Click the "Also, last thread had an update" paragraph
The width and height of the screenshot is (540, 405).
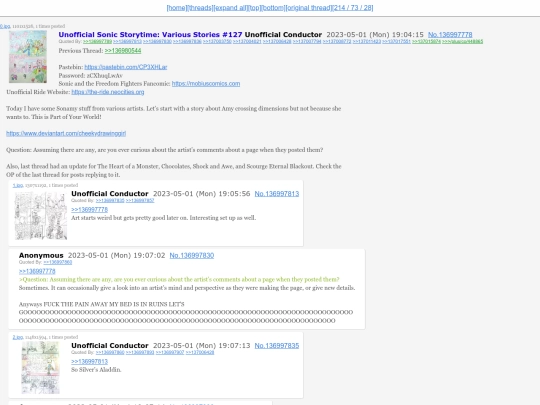point(174,170)
